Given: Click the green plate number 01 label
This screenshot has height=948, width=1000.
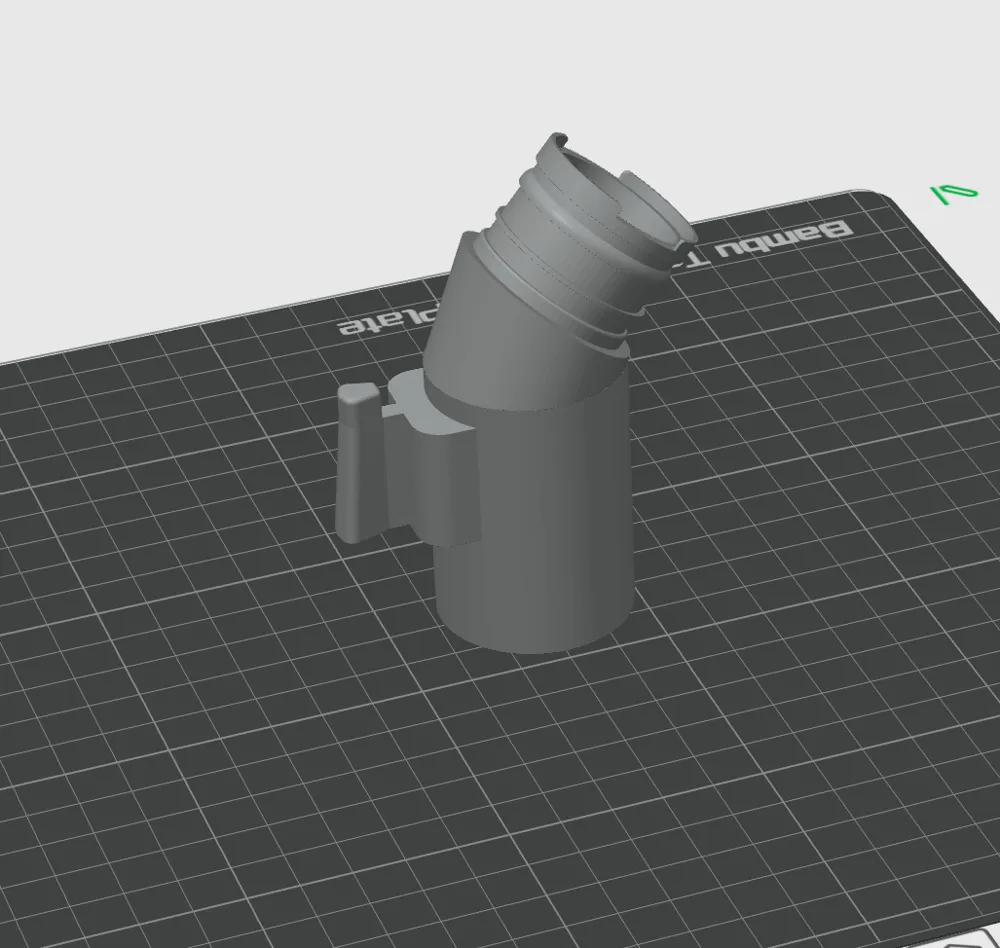Looking at the screenshot, I should pos(954,194).
